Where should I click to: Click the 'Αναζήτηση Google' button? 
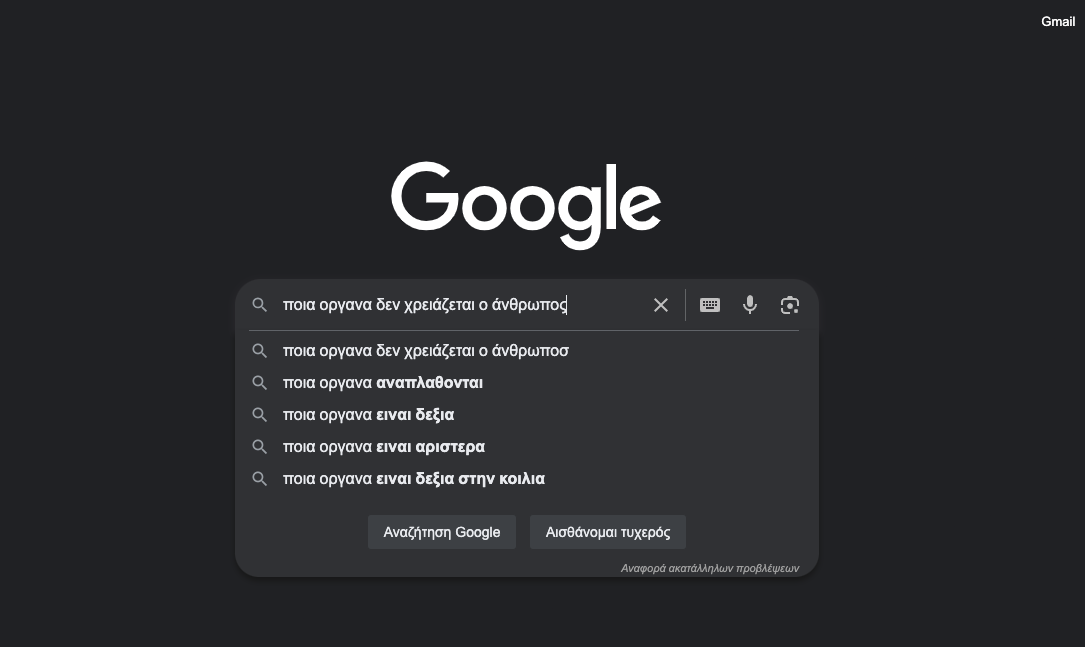tap(441, 532)
